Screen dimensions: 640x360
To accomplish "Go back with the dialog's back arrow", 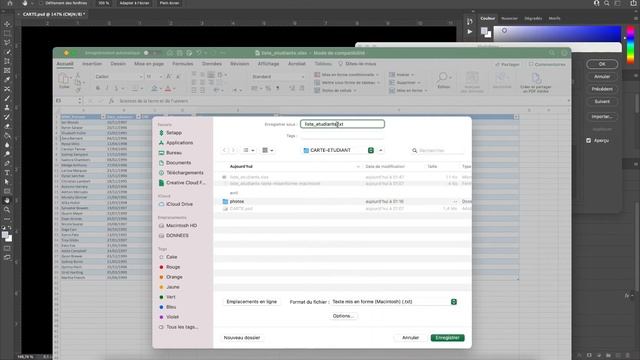I will point(224,151).
